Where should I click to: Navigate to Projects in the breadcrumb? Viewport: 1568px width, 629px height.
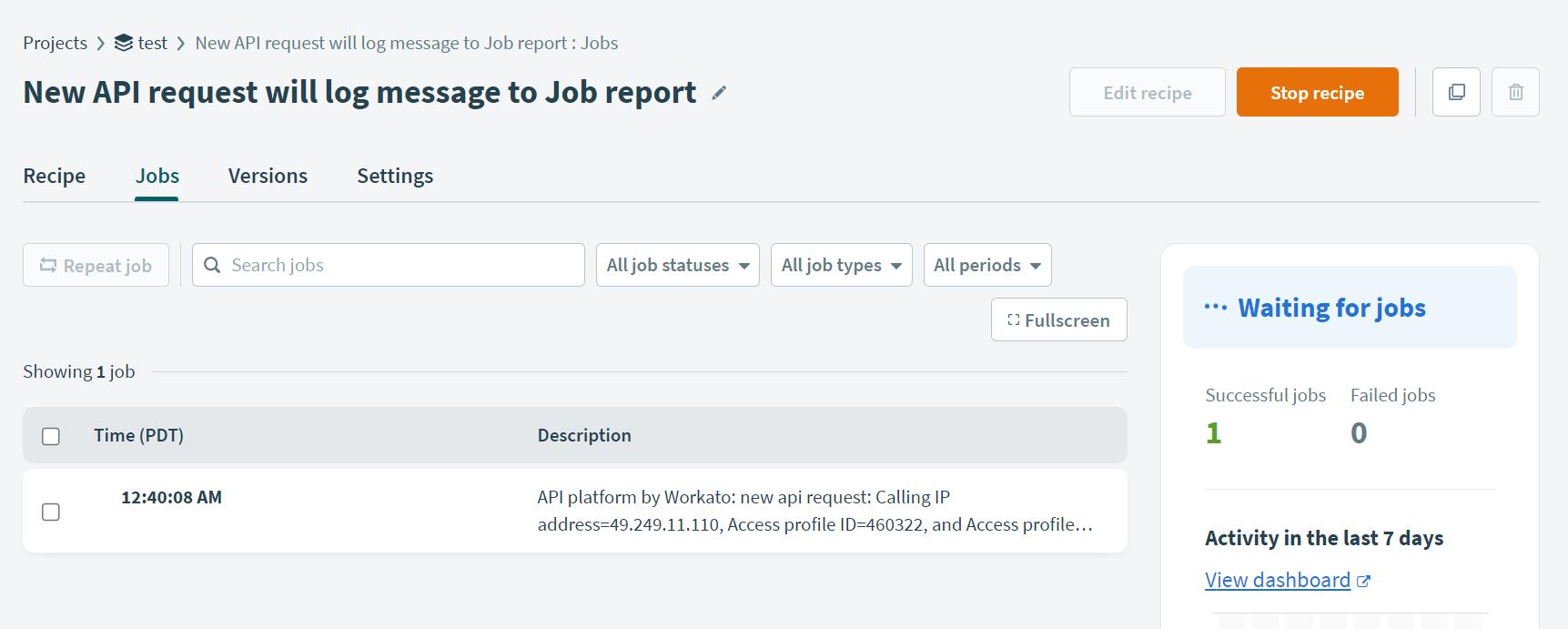pyautogui.click(x=55, y=43)
